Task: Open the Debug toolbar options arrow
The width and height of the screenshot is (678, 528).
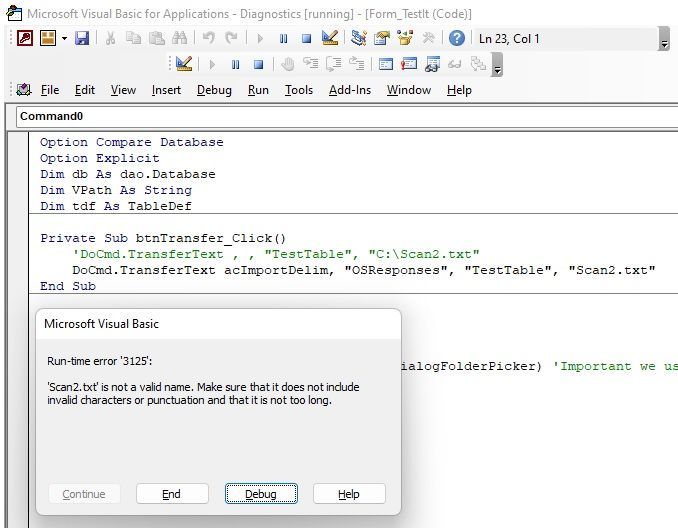Action: coord(497,64)
